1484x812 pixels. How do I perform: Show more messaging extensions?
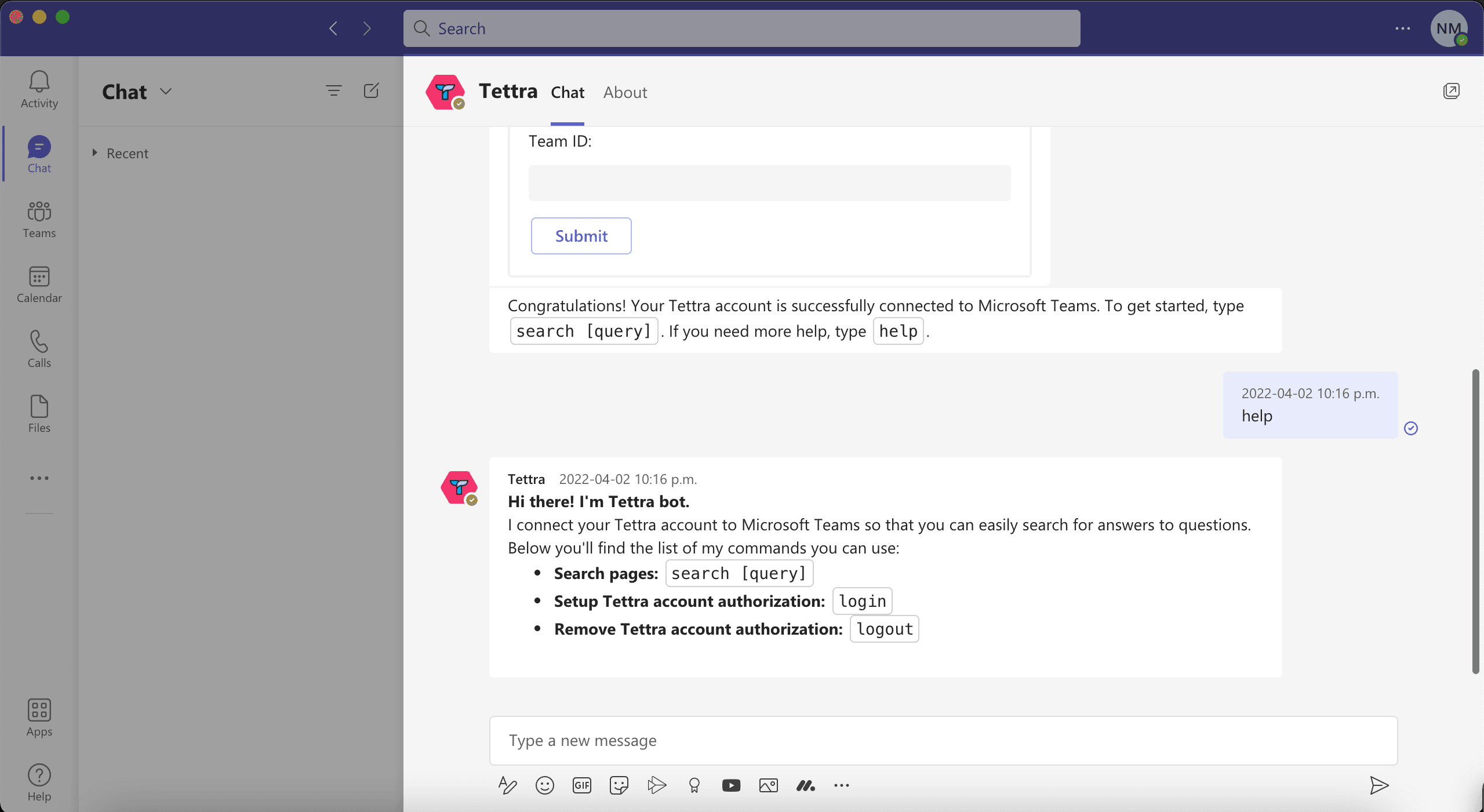[842, 785]
